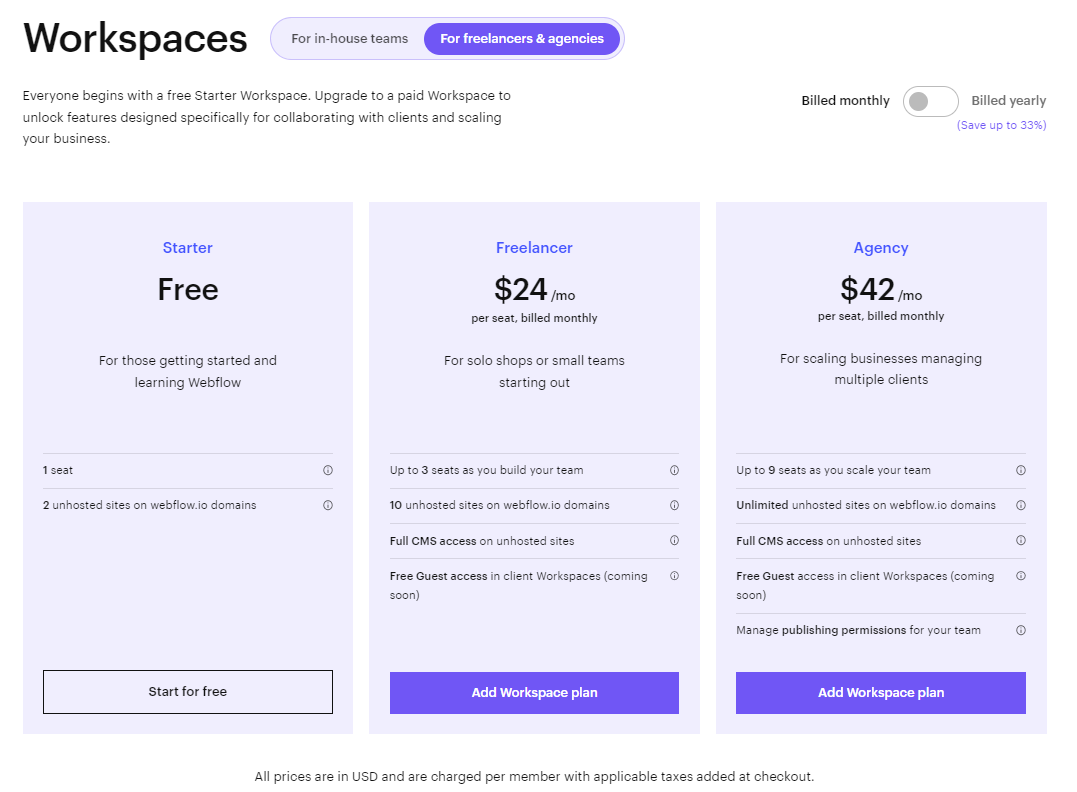Click the $24 /mo price
1077x792 pixels.
coord(534,290)
